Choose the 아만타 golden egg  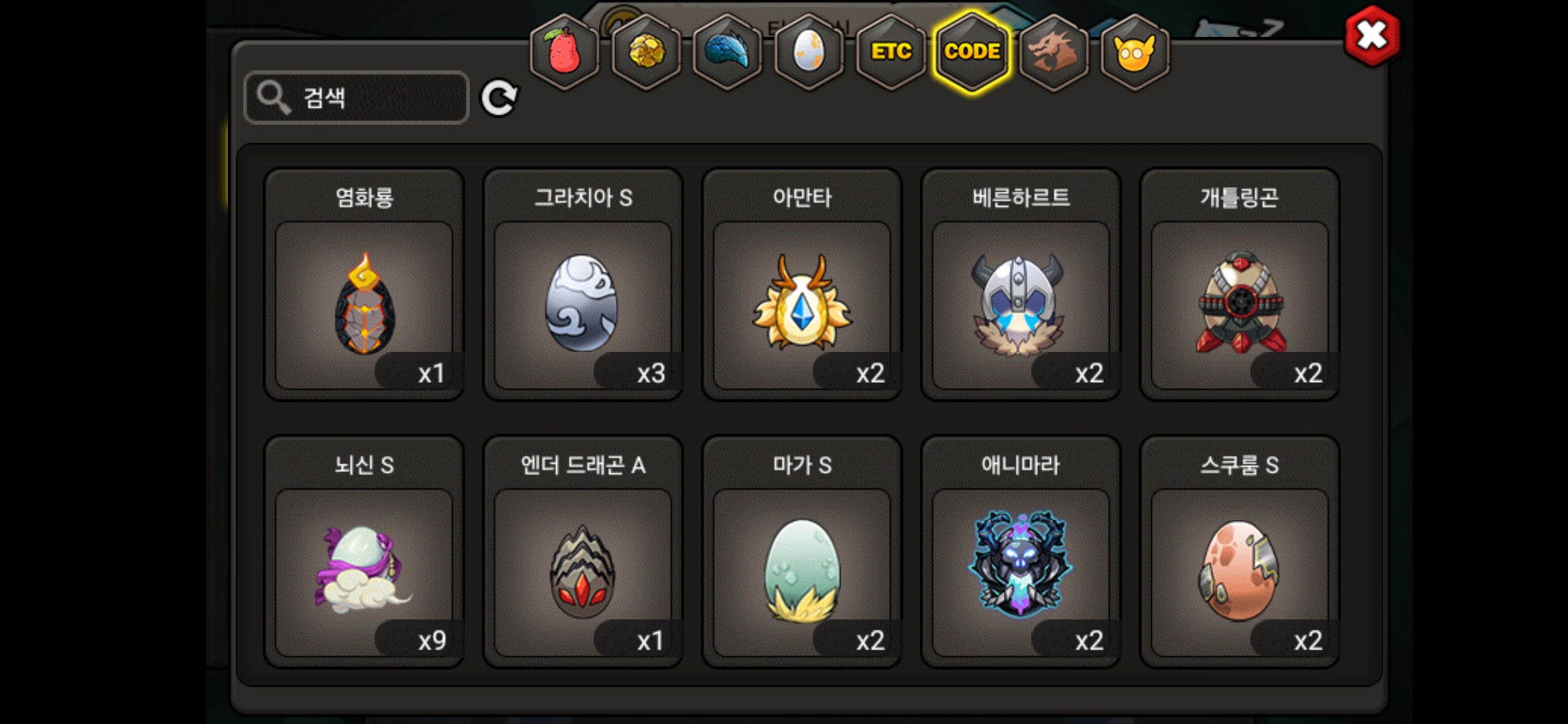[802, 284]
